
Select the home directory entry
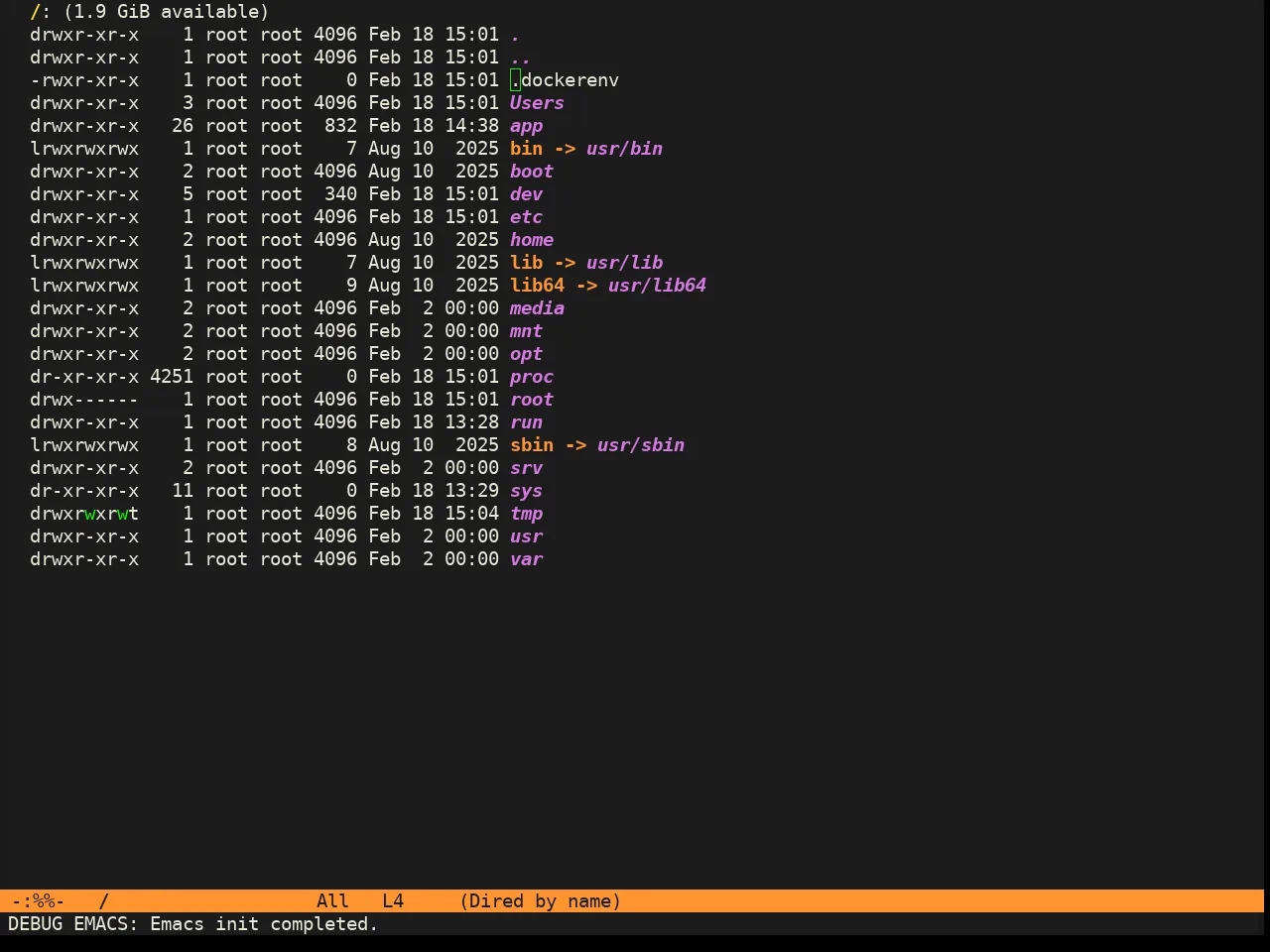click(532, 240)
